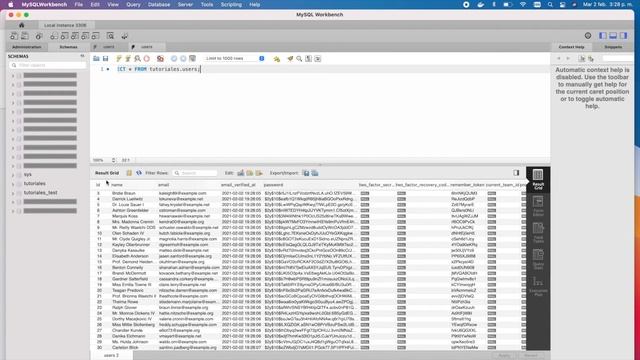Create a new stored procedure toolbar icon
This screenshot has width=640, height=360.
(85, 36)
